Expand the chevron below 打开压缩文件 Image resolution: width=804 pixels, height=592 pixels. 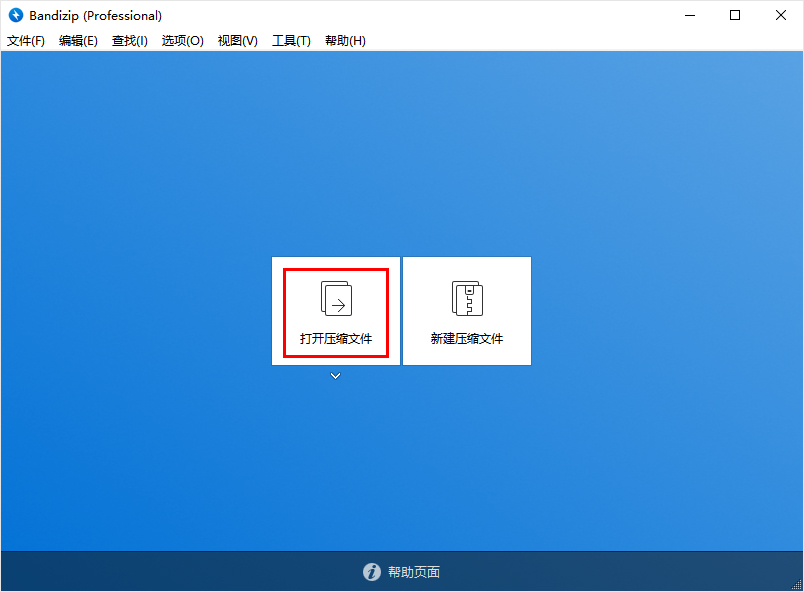335,376
